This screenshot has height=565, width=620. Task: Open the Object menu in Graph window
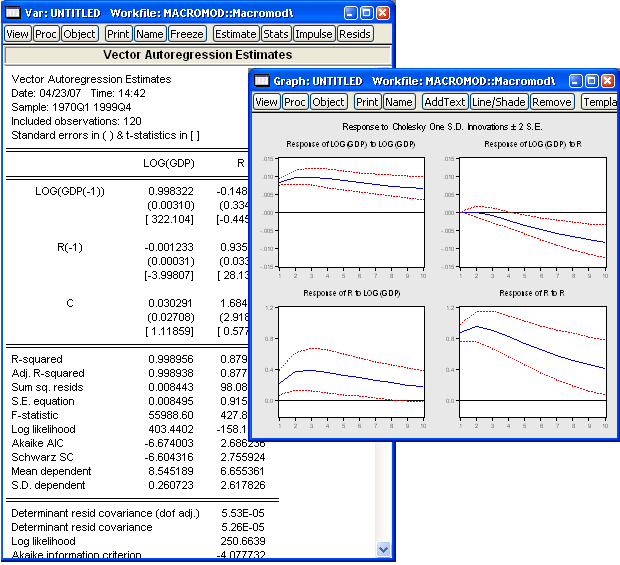(x=328, y=102)
